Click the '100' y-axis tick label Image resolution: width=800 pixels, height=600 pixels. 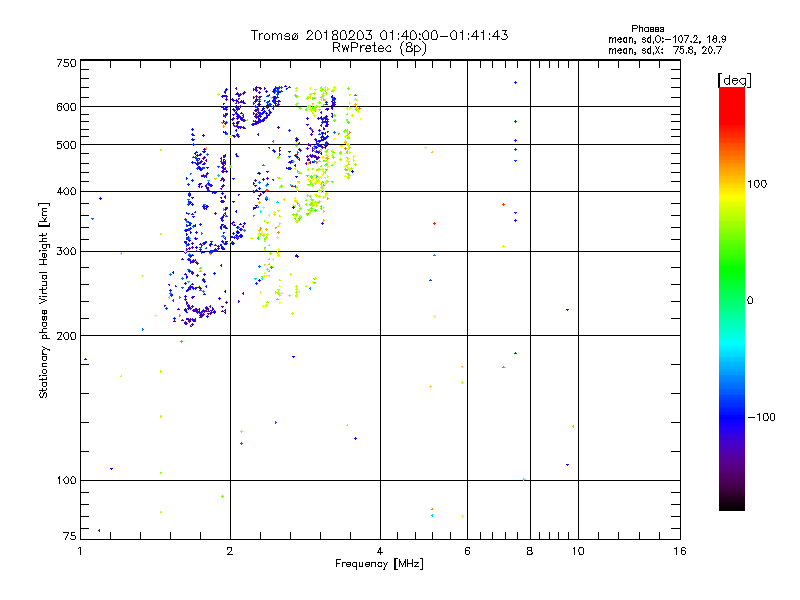point(66,481)
